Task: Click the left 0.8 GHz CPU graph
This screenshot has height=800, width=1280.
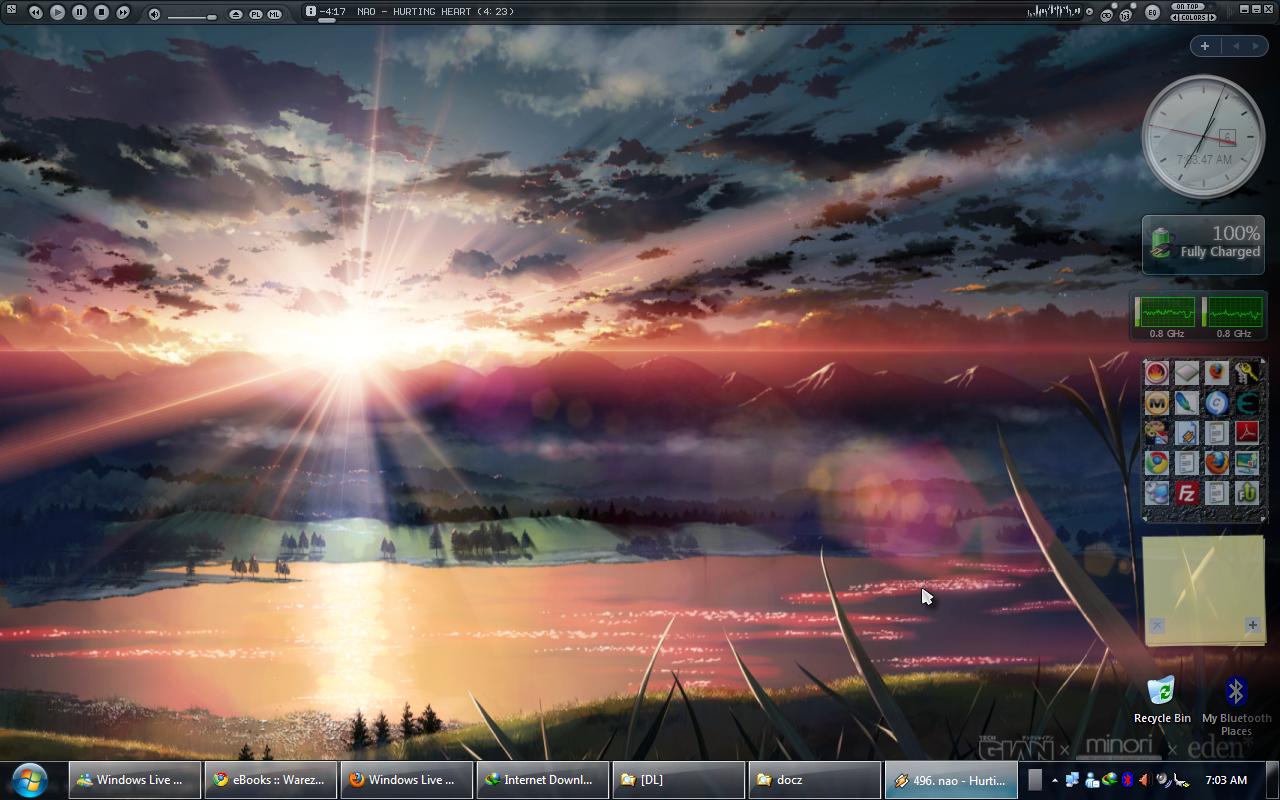Action: pyautogui.click(x=1166, y=312)
